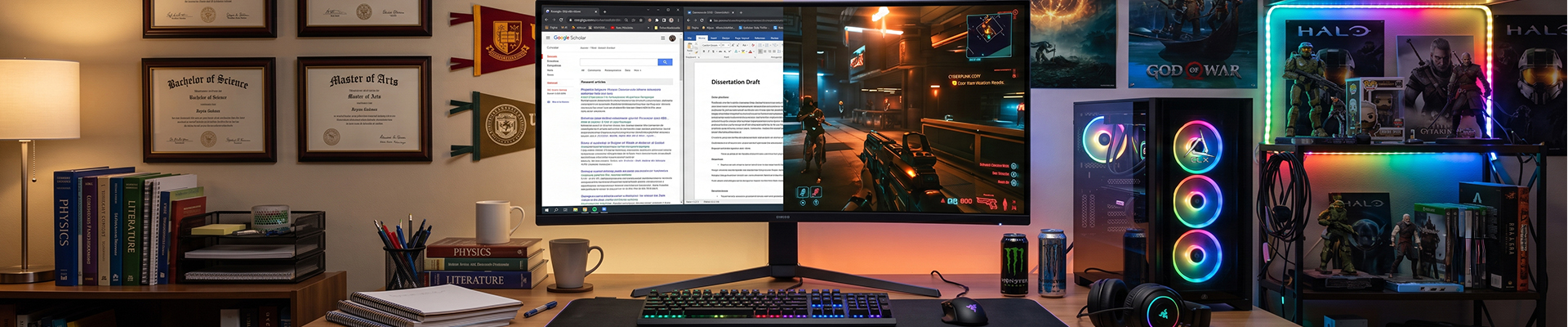Viewport: 1568px width, 327px height.
Task: Bookmark the Scholar page with the star icon
Action: click(641, 20)
